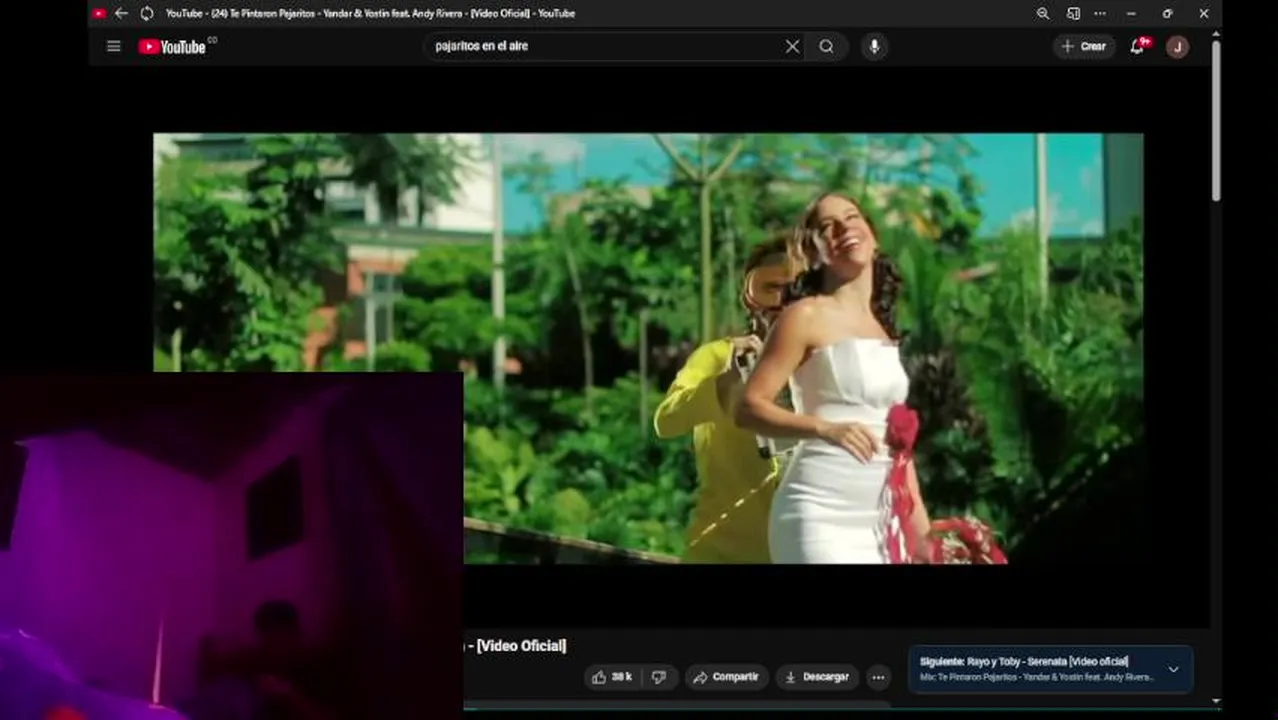Dislike the video with thumbs down
The width and height of the screenshot is (1278, 720).
coord(659,677)
